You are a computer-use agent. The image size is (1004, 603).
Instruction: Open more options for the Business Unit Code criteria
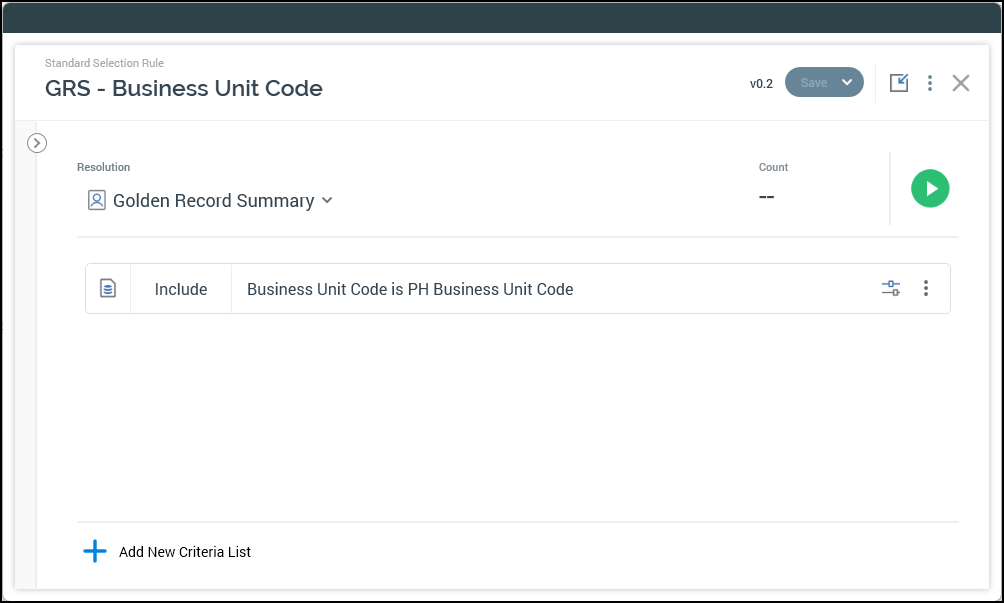[x=926, y=289]
